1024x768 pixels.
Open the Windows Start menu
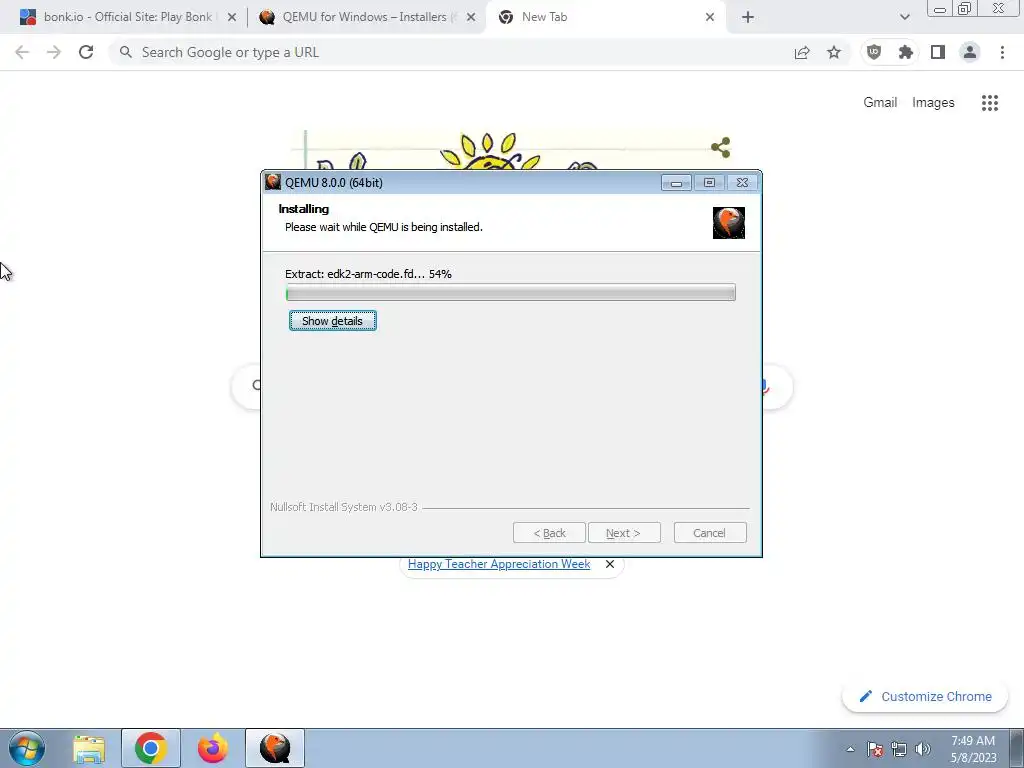[27, 748]
